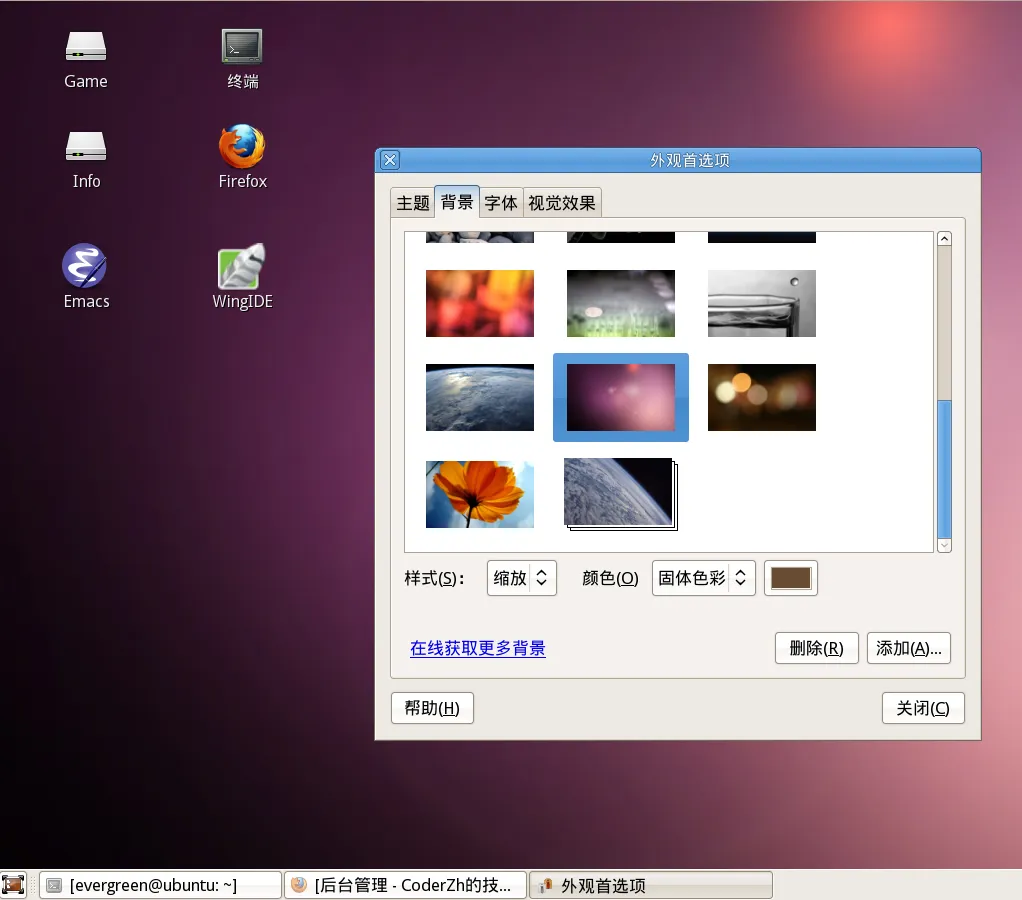Click the 删除(R) button
The image size is (1022, 900).
pos(816,648)
